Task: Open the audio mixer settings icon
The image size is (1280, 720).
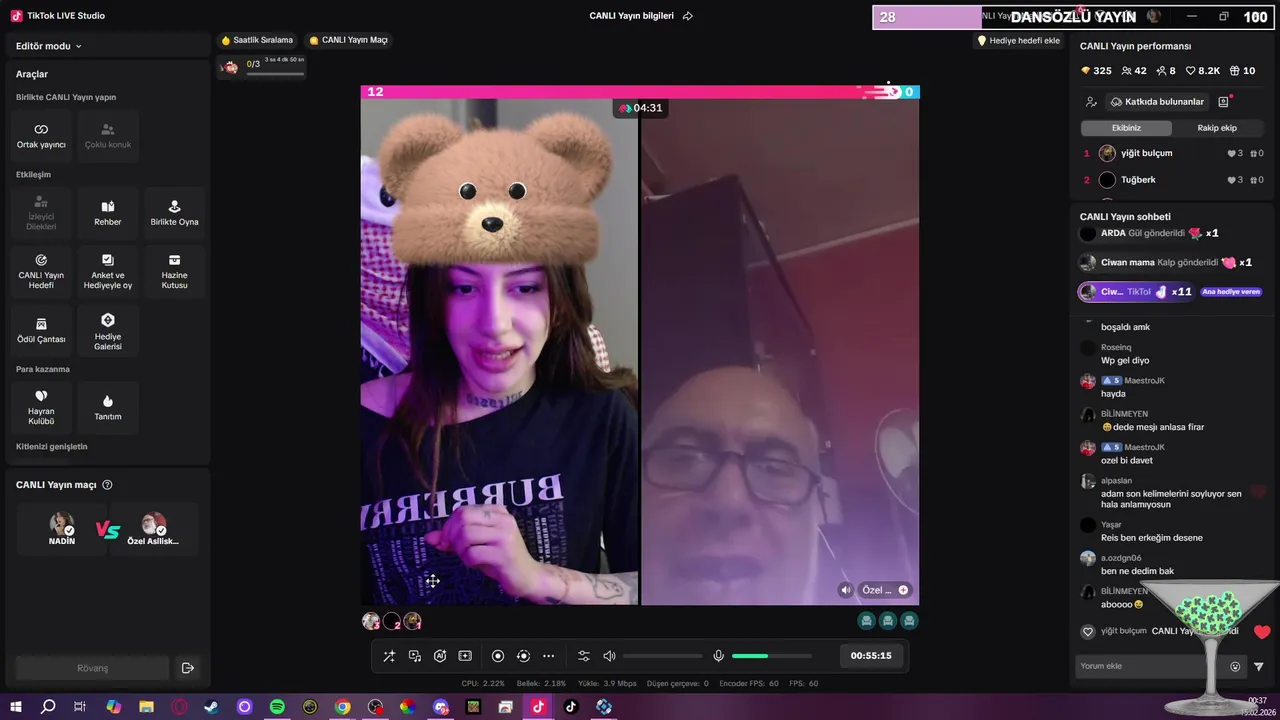Action: (584, 656)
